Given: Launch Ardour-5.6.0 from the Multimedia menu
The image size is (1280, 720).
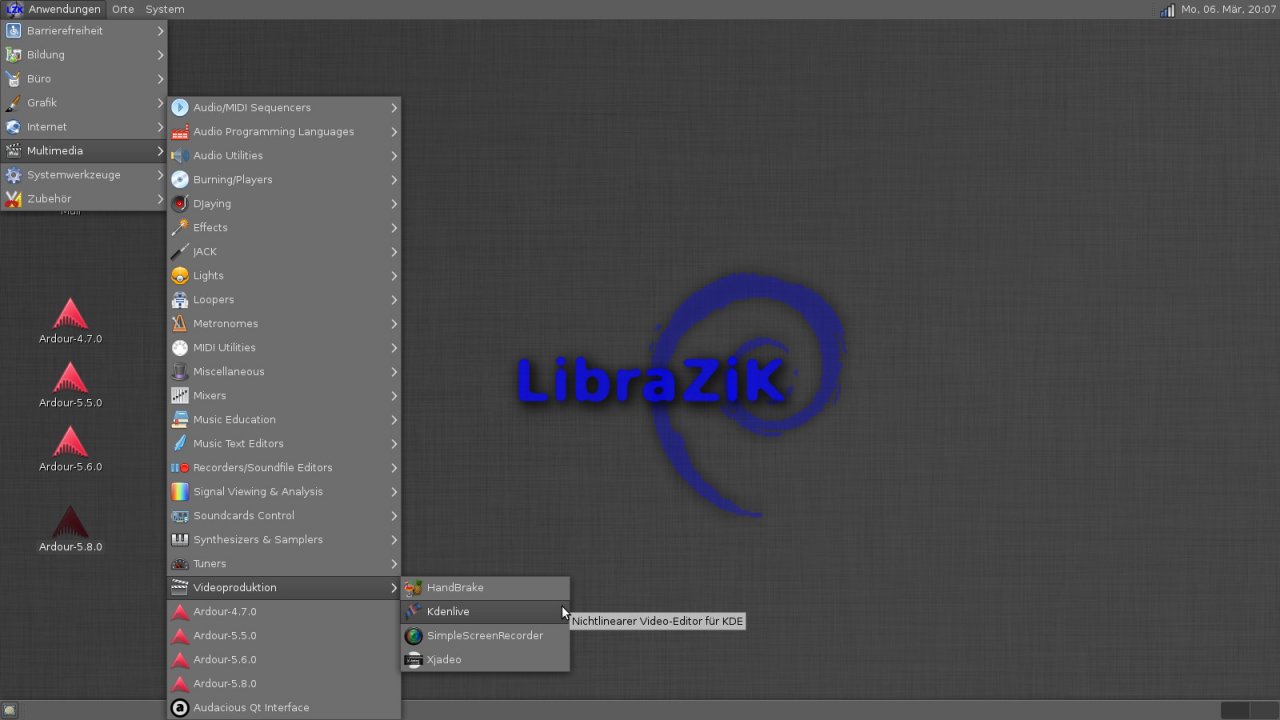Looking at the screenshot, I should (284, 660).
